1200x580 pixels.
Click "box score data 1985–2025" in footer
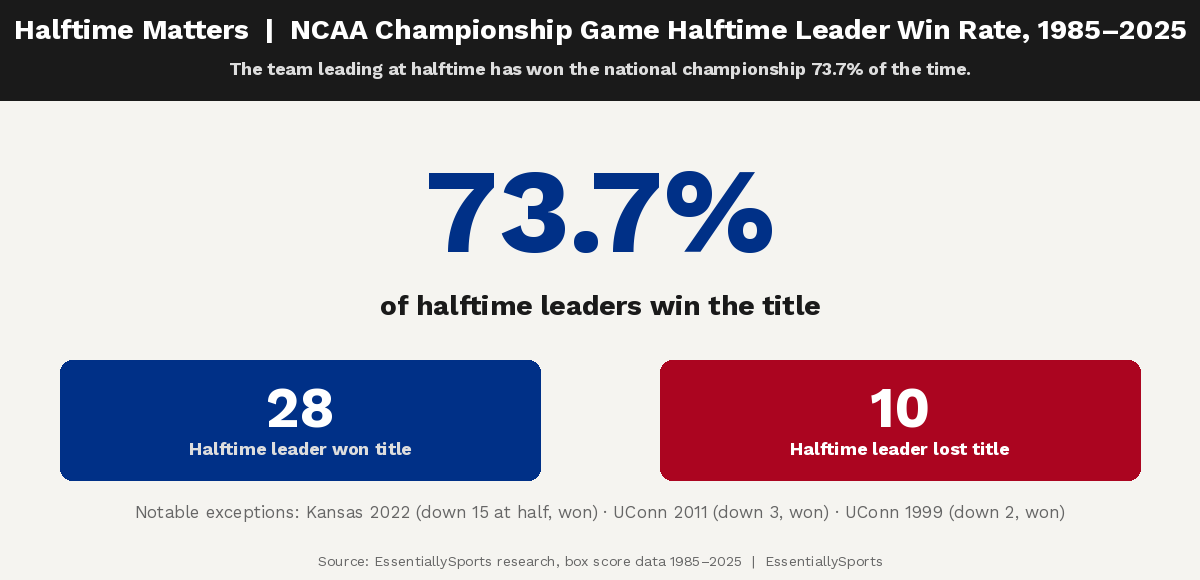653,562
